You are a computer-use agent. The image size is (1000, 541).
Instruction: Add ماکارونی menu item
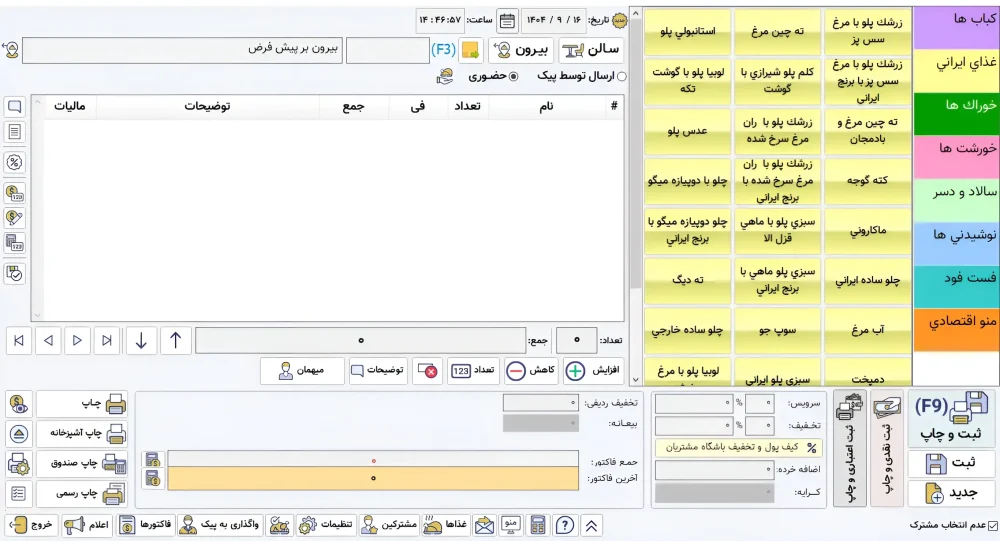867,230
